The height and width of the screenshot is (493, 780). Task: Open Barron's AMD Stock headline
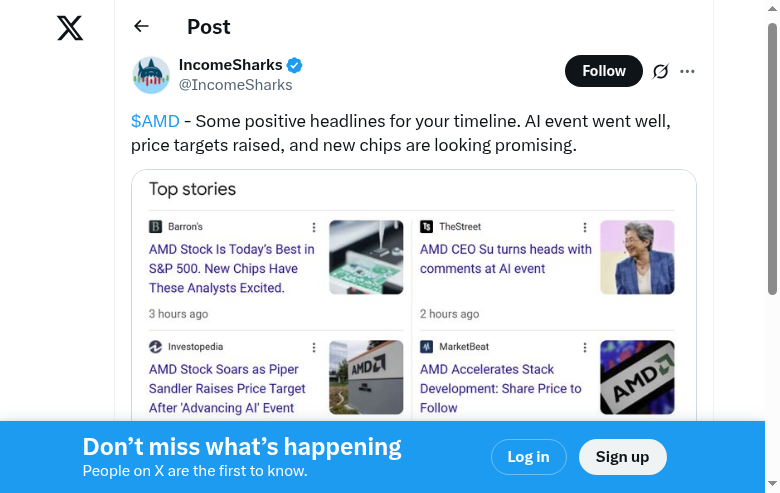pos(232,268)
